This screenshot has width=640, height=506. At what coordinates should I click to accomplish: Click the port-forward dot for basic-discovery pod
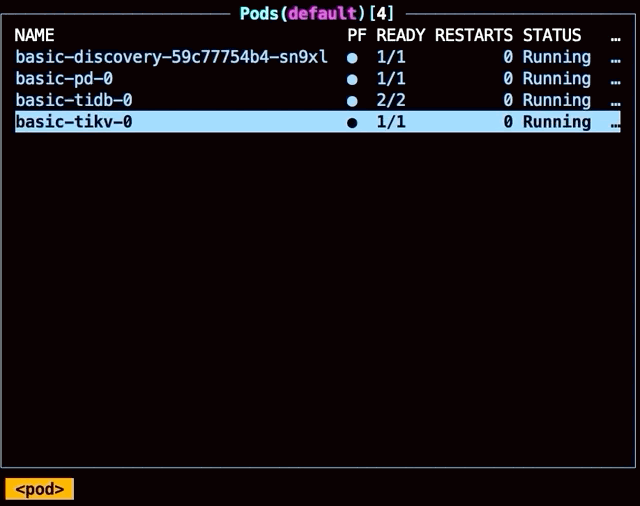coord(352,58)
